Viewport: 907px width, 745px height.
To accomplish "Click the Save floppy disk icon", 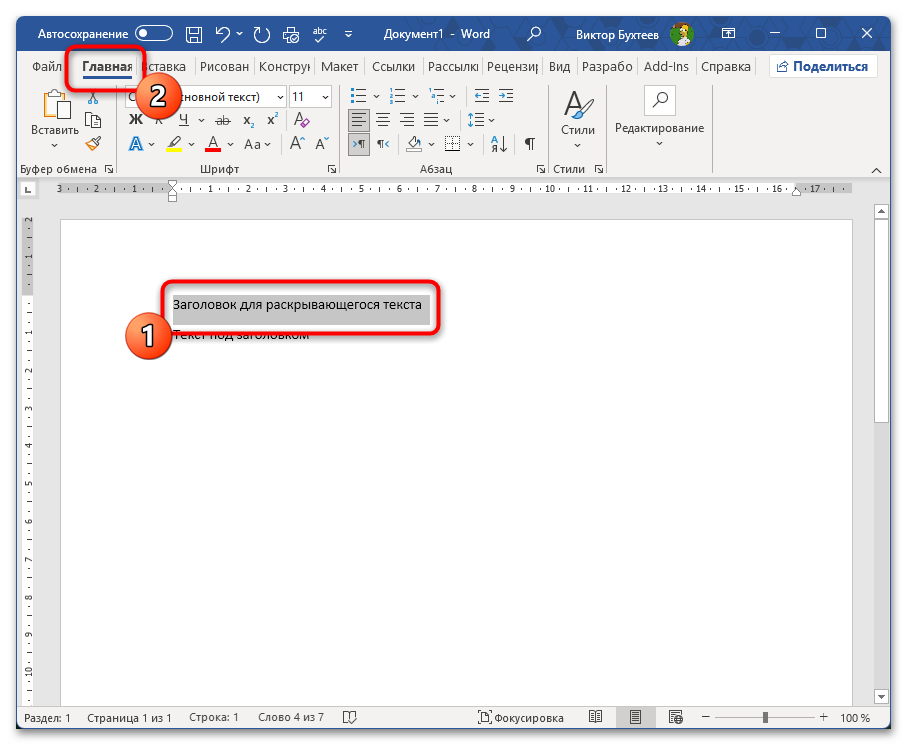I will (195, 34).
